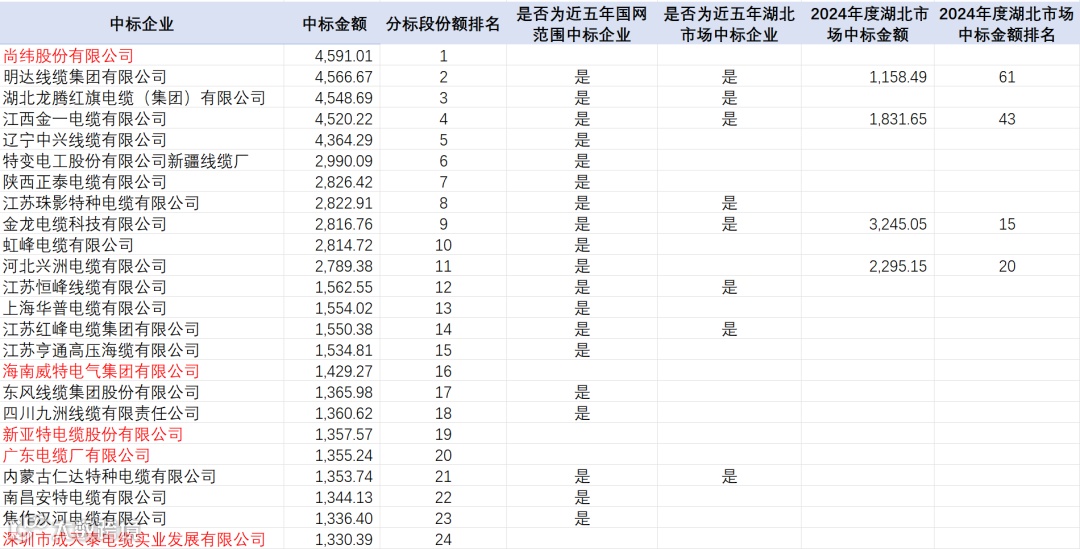
Task: Select the 2024年度湖北市场中标金额排名 header
Action: click(1007, 24)
